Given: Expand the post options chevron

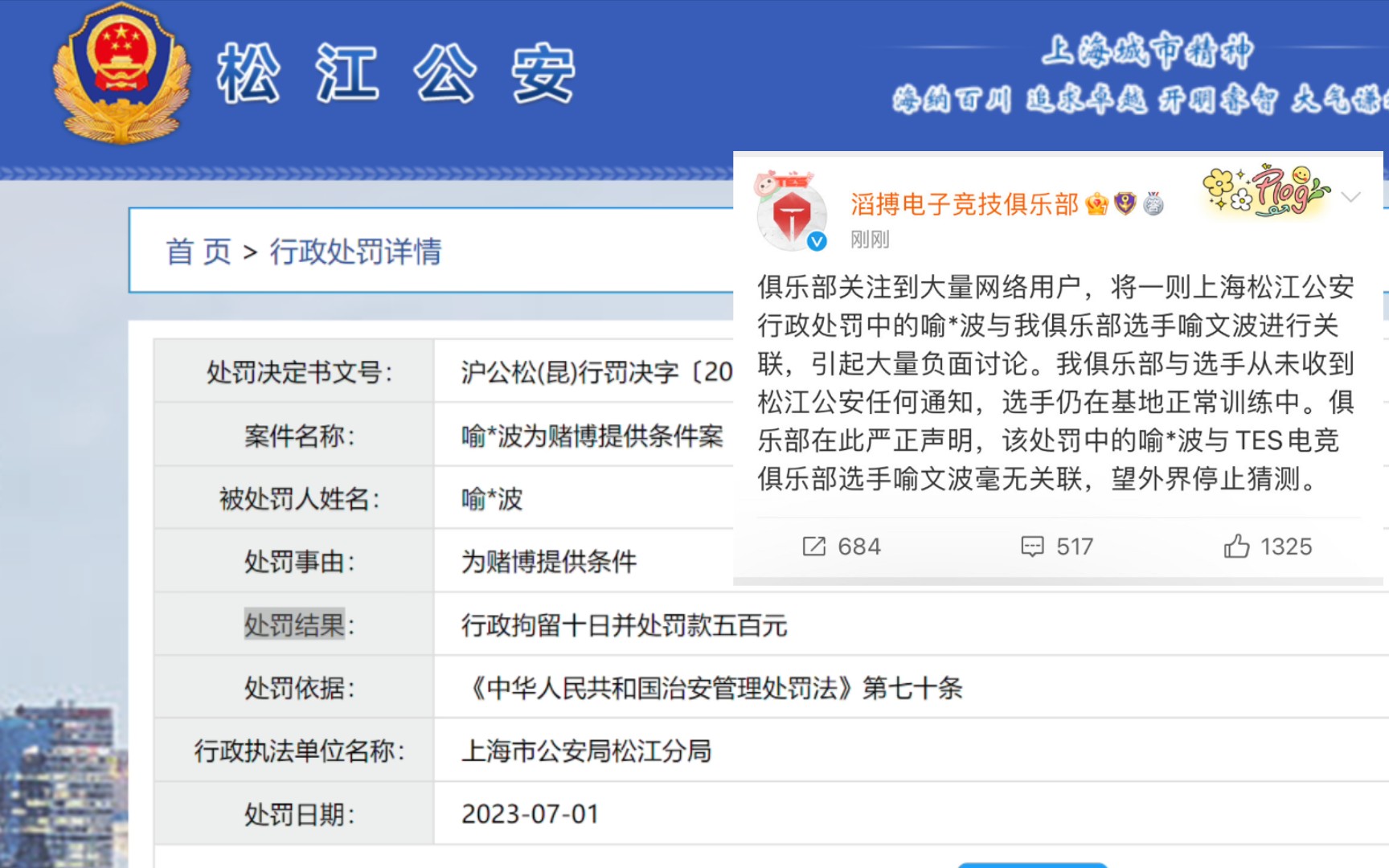Looking at the screenshot, I should pyautogui.click(x=1351, y=197).
